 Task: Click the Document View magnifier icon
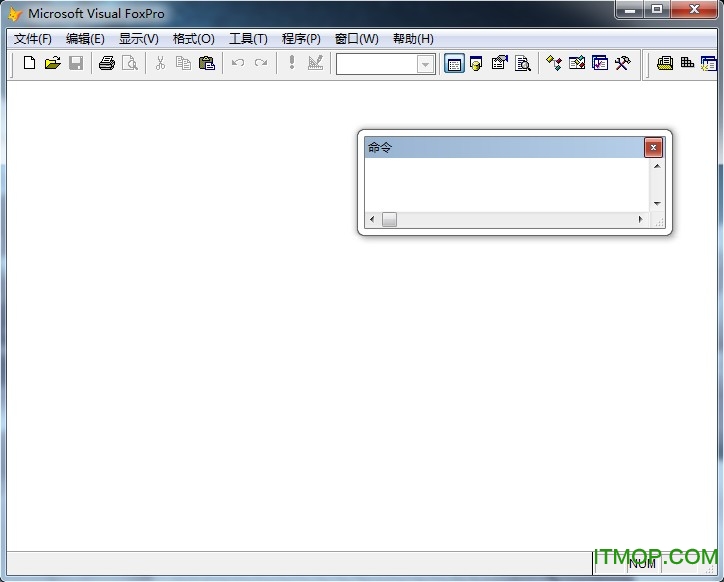tap(523, 63)
